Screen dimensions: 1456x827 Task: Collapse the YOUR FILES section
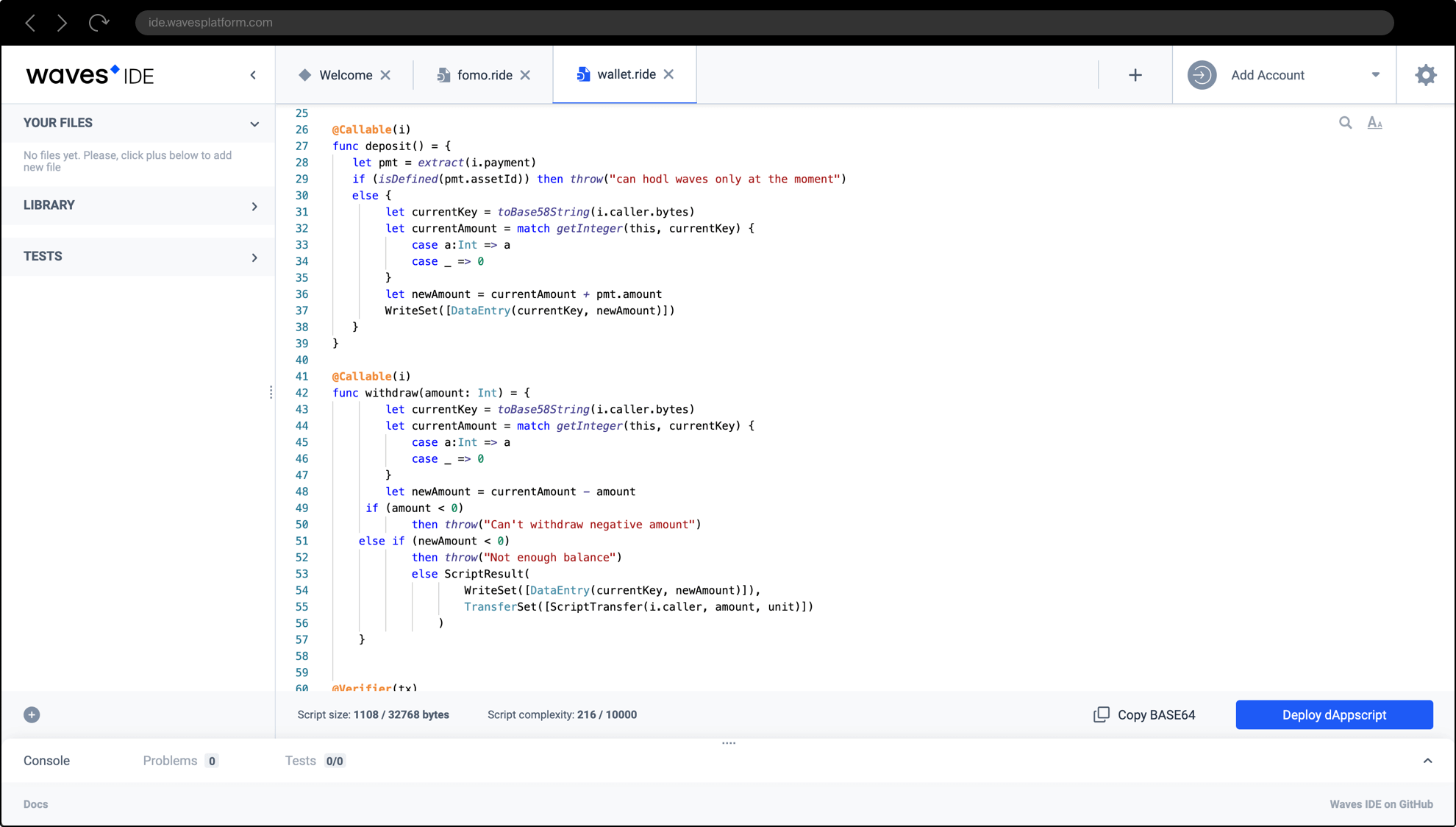(254, 124)
